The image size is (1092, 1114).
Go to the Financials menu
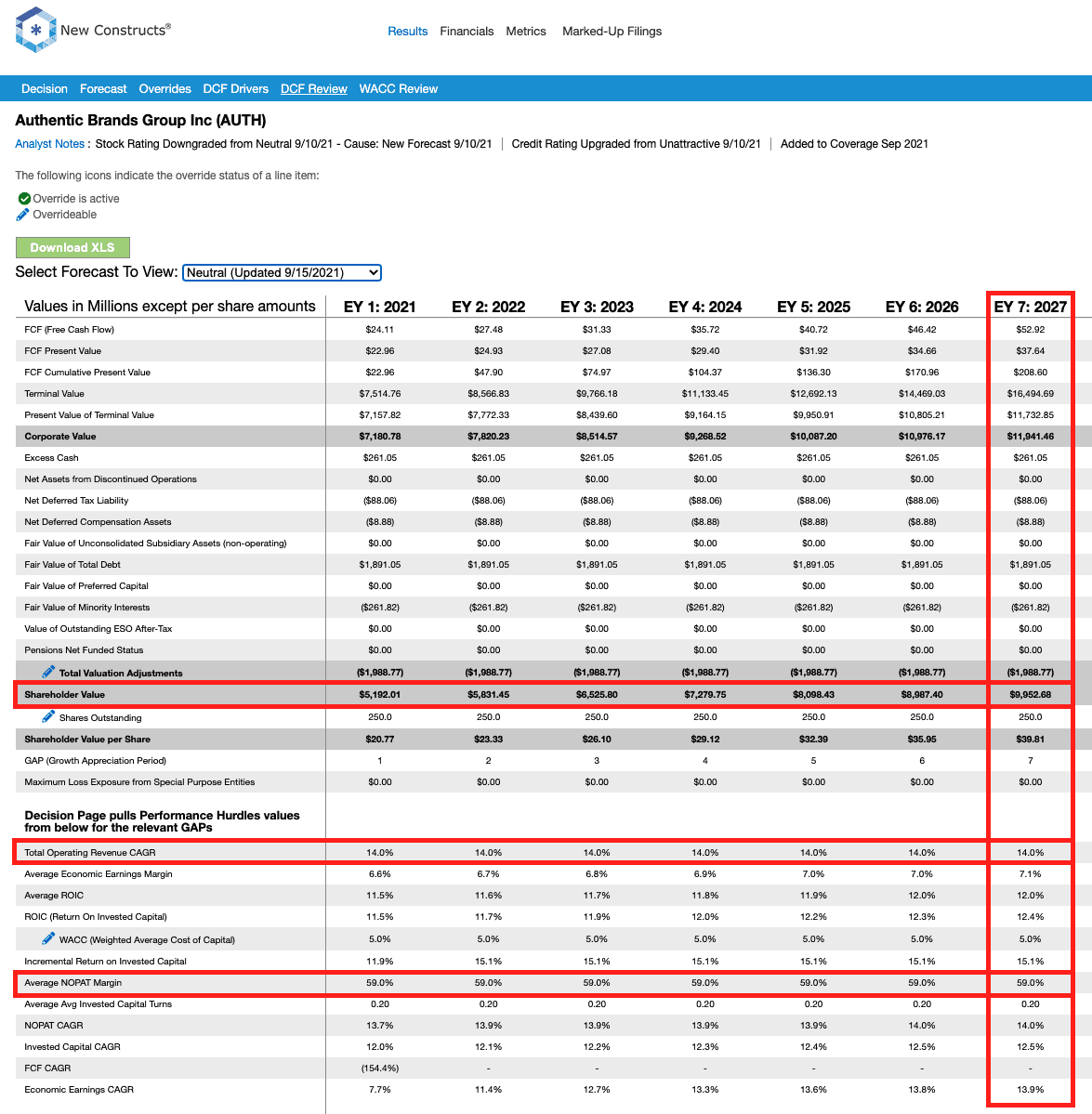(467, 32)
